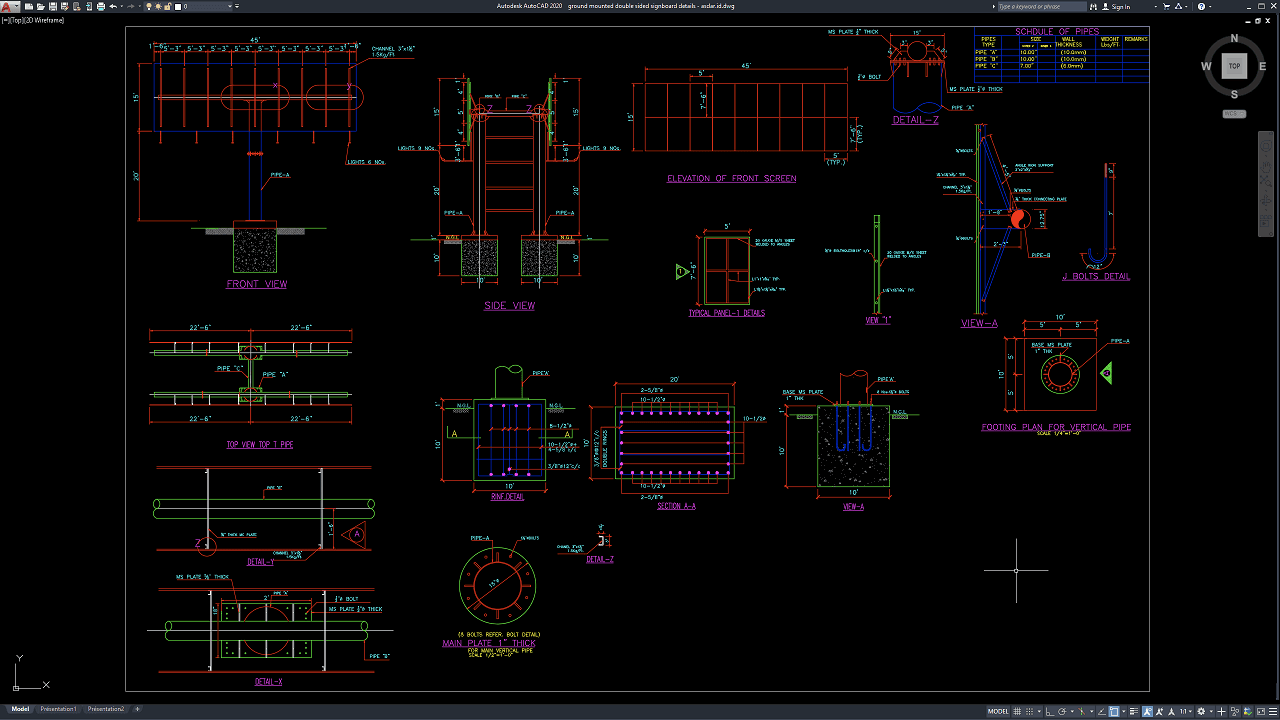Toggle the snap mode dotted grid icon
1280x720 pixels.
click(1029, 711)
